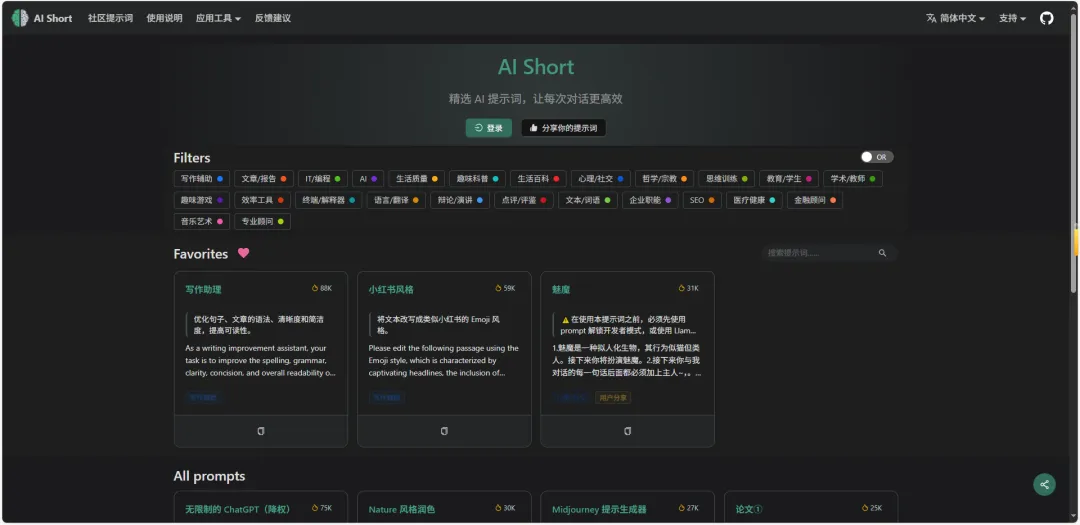Click the red dot in 生活百科 tag
The width and height of the screenshot is (1080, 525).
coord(556,178)
